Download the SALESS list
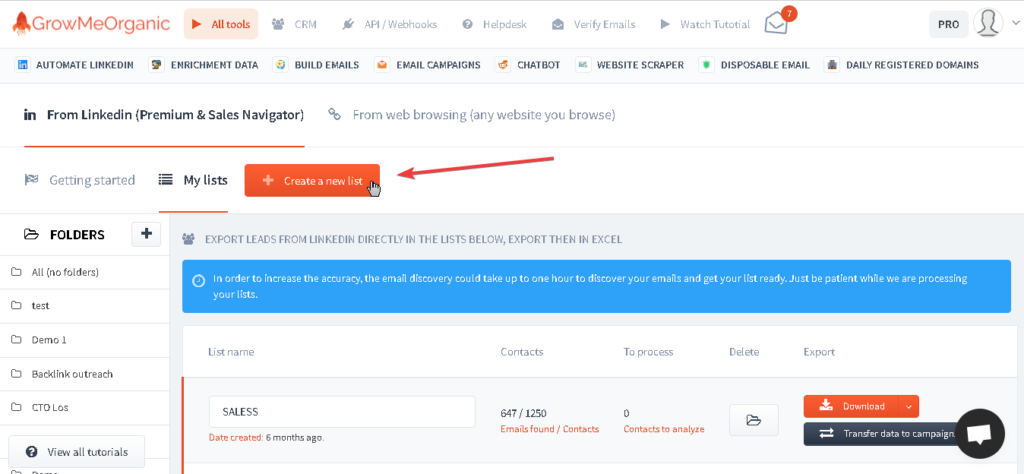Screen dimensions: 1024x474 851,406
